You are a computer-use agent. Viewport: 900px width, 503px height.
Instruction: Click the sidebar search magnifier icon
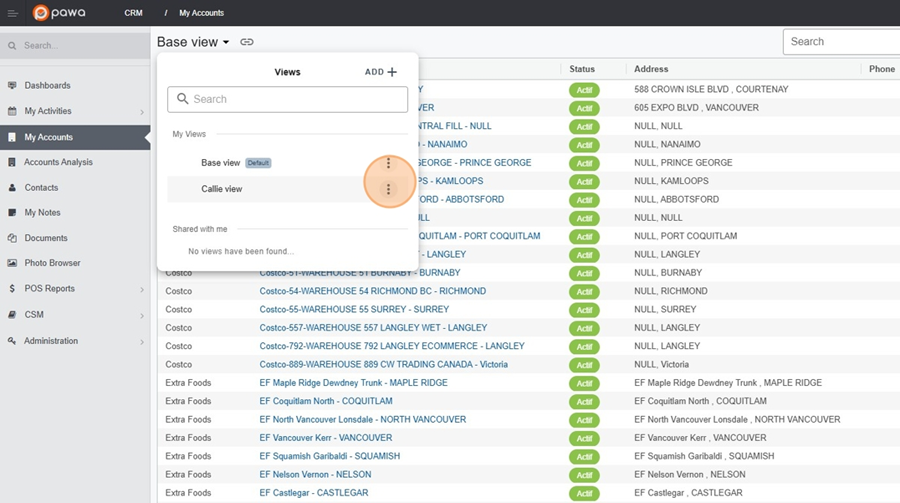(12, 45)
